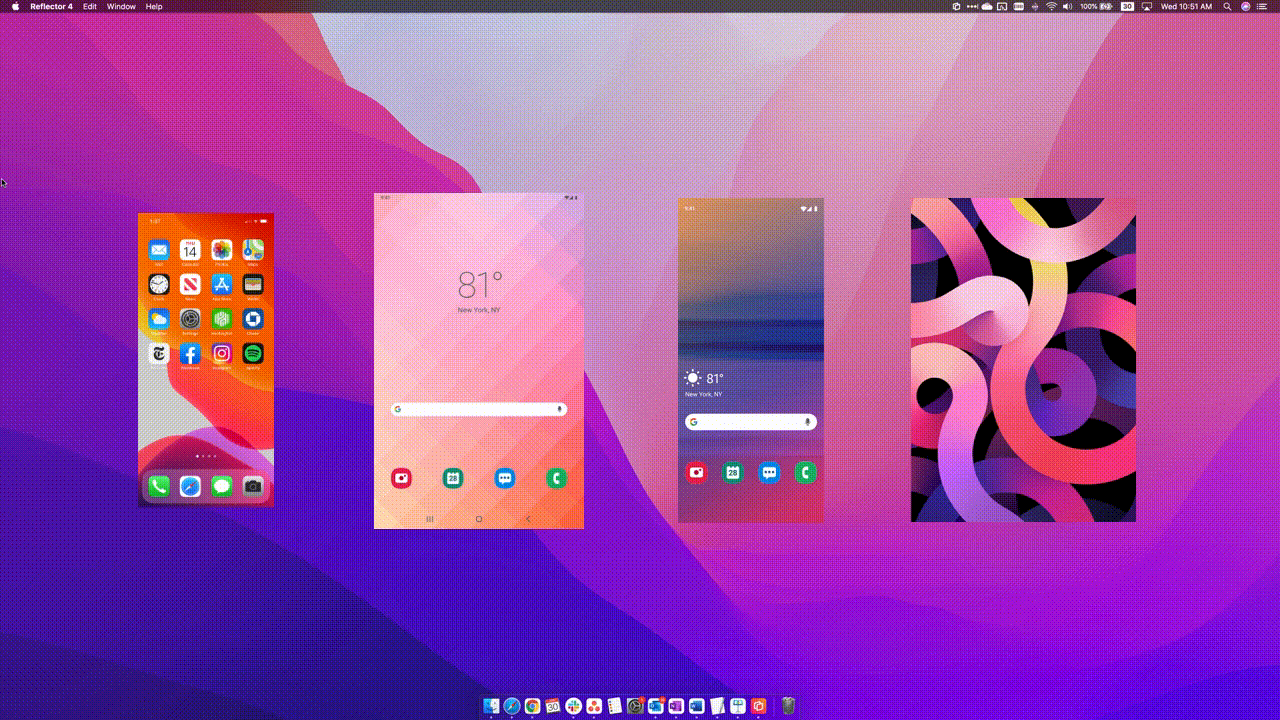Tap Messages icon in iPhone dock
This screenshot has width=1280, height=720.
pyautogui.click(x=222, y=486)
